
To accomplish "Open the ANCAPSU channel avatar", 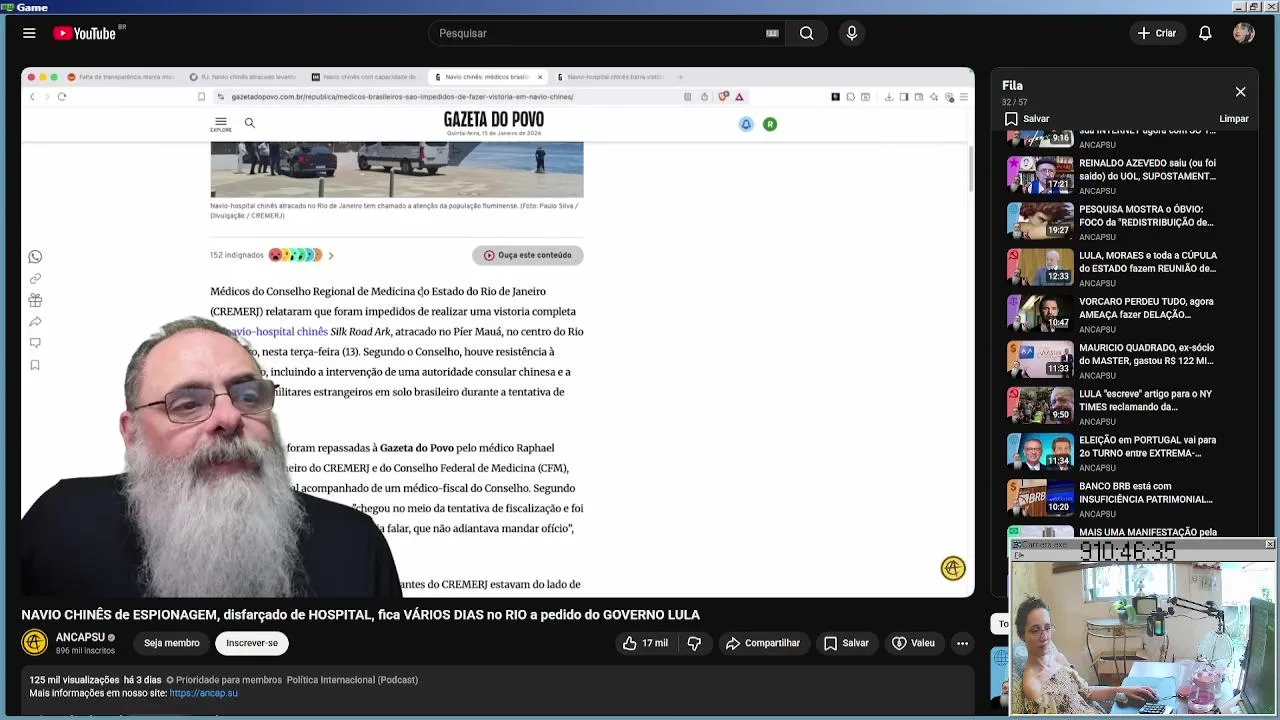I will coord(35,642).
